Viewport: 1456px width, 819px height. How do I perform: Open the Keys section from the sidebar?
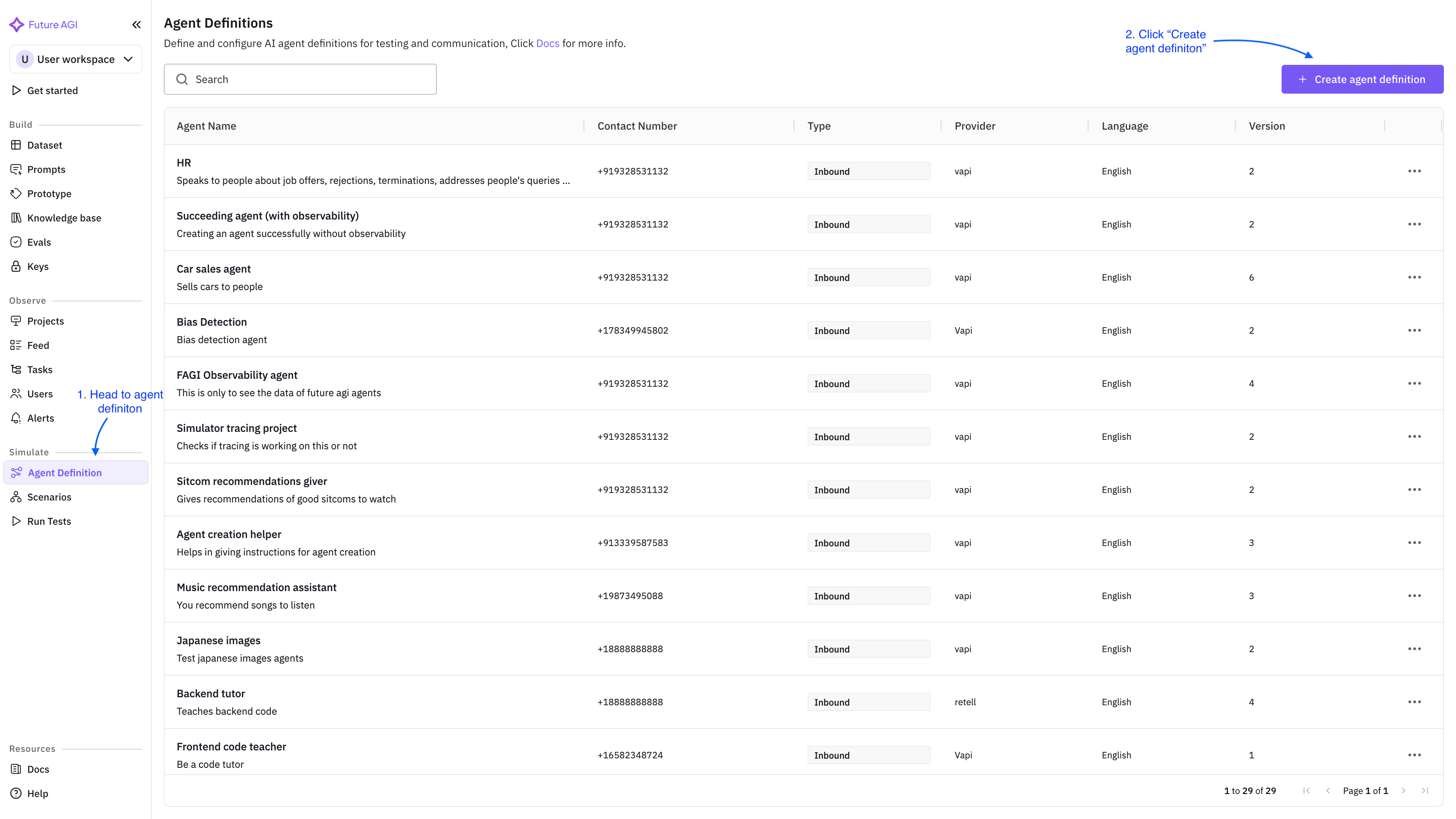pos(16,266)
